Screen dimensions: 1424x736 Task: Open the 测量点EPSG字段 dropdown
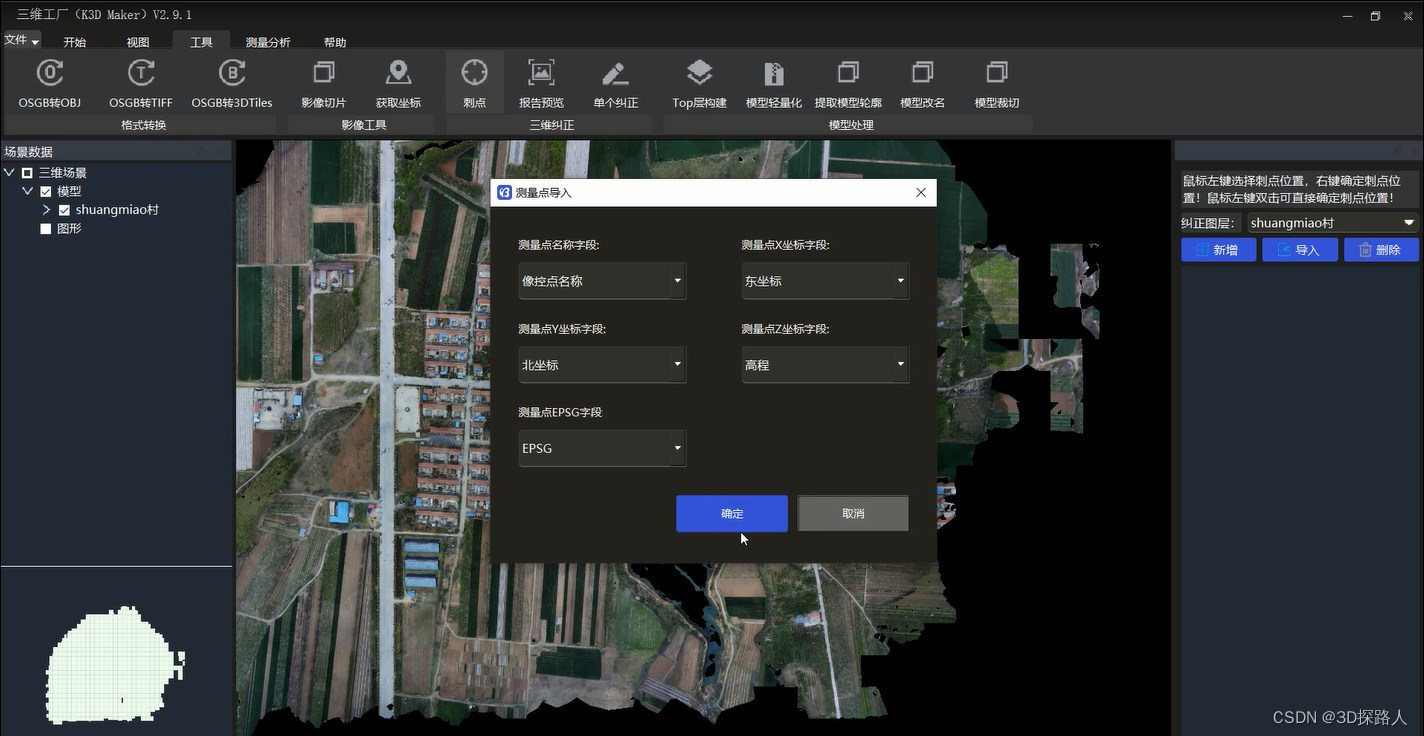point(602,448)
